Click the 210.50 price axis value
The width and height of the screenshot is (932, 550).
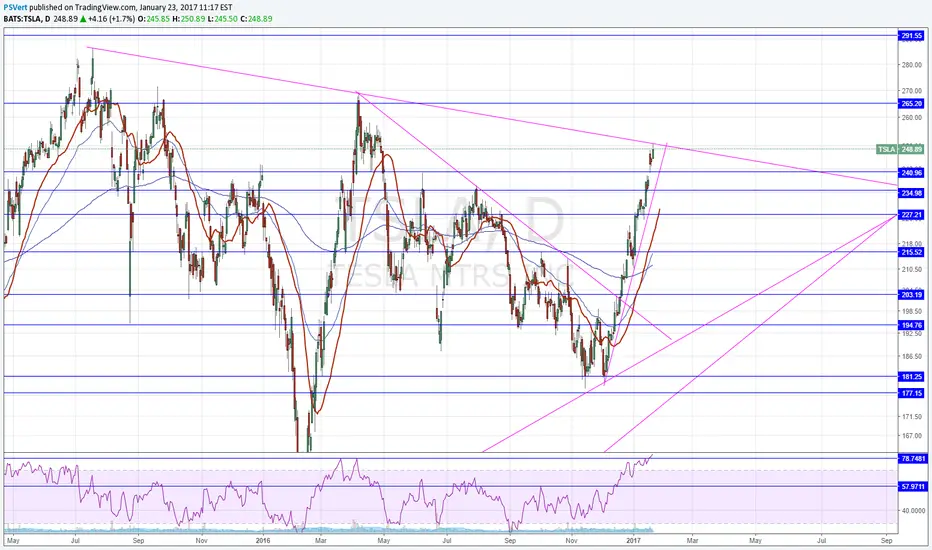(912, 269)
